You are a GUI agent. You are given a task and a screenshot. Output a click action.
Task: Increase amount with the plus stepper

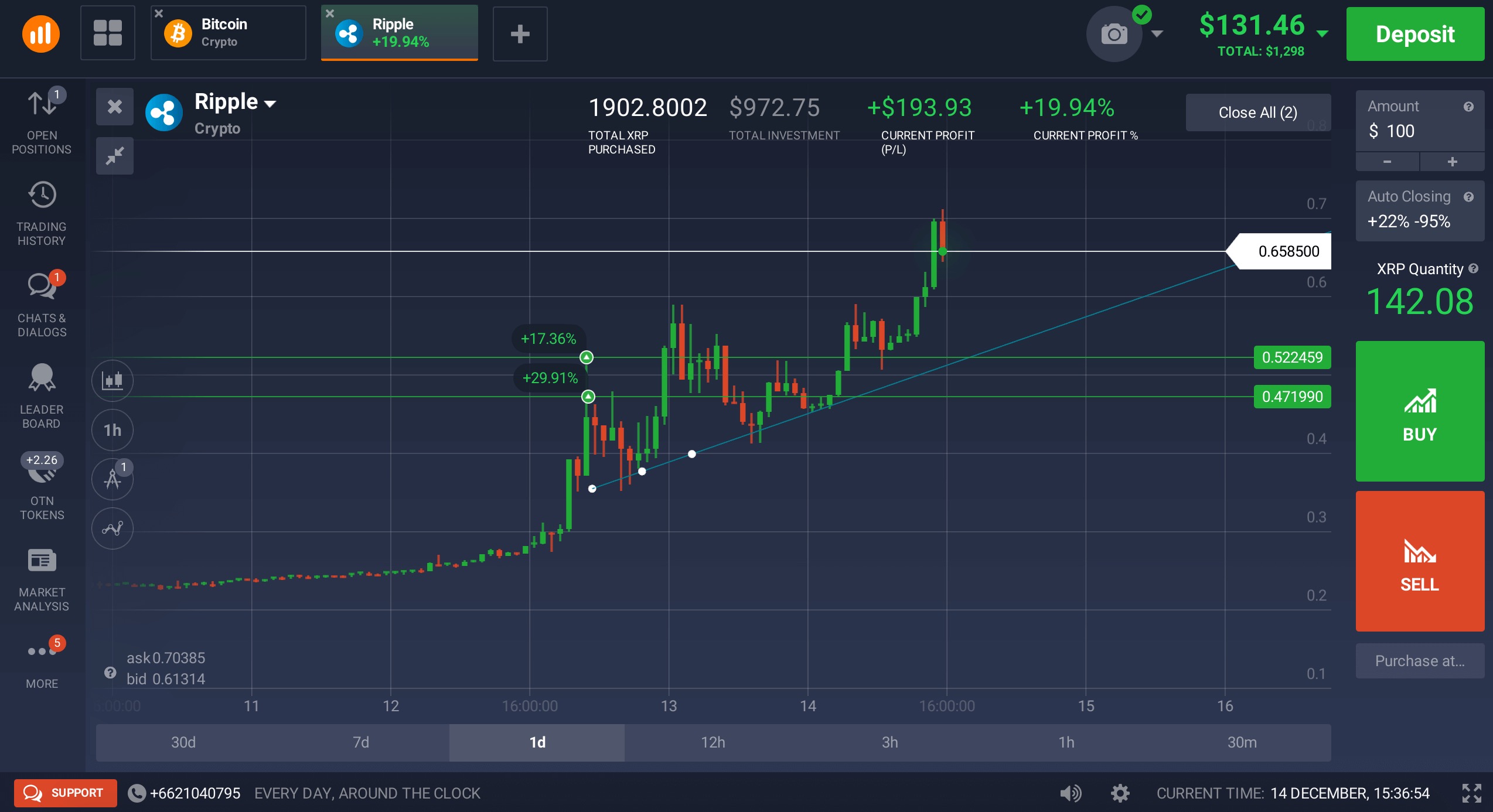tap(1452, 162)
